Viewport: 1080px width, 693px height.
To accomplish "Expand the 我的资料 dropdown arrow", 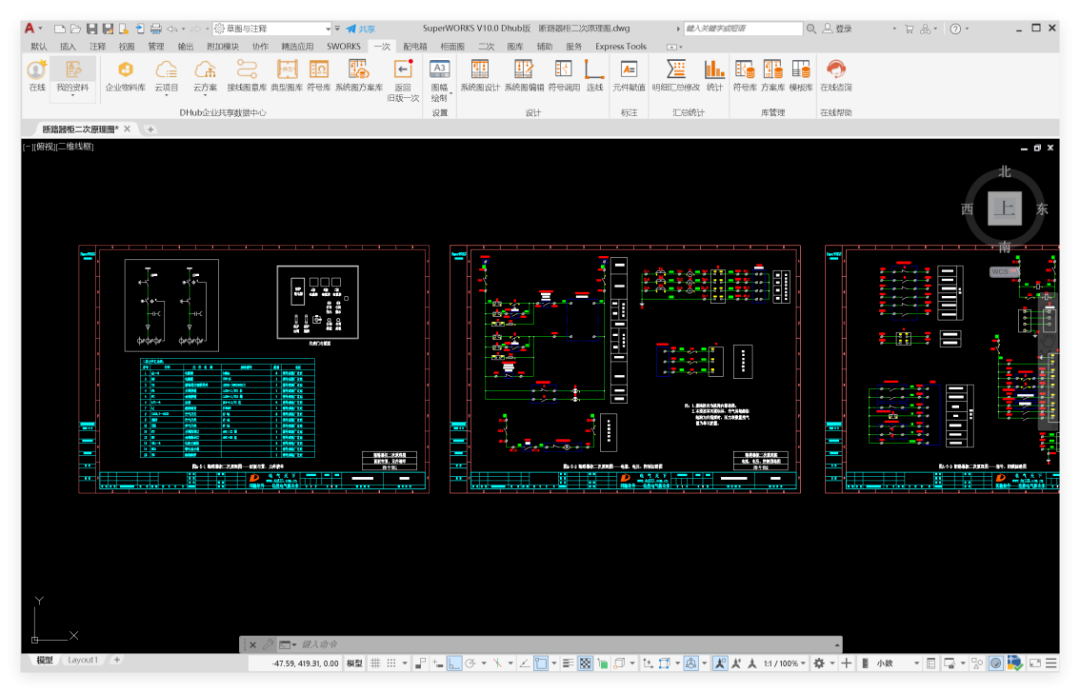I will (72, 95).
